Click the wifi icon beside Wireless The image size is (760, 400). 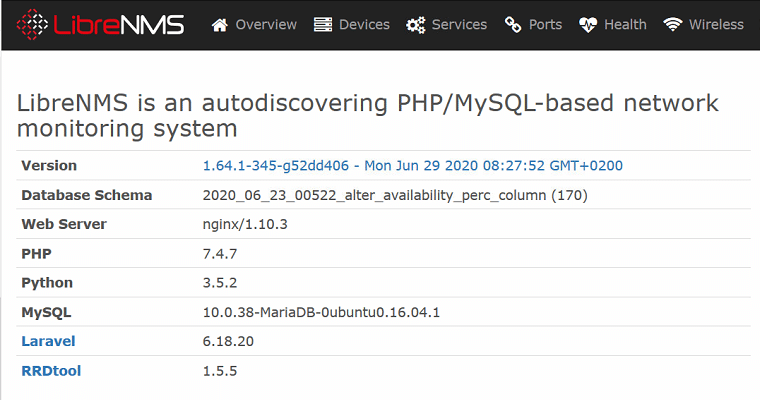(x=673, y=25)
